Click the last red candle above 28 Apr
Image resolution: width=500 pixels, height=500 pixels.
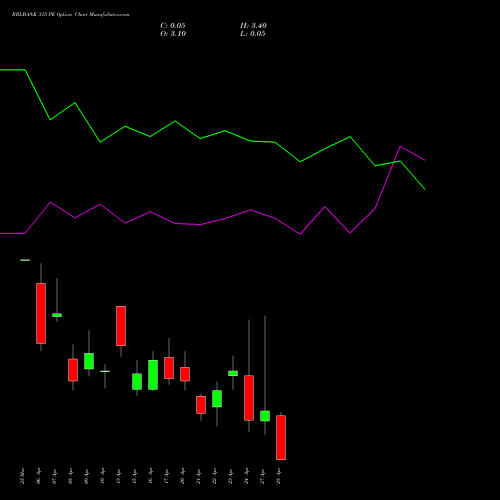281,437
